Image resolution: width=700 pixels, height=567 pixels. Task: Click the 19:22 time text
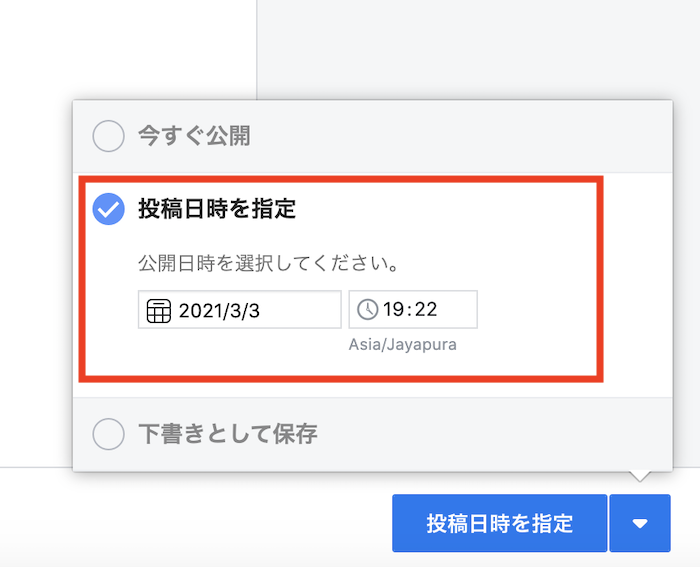click(x=410, y=309)
